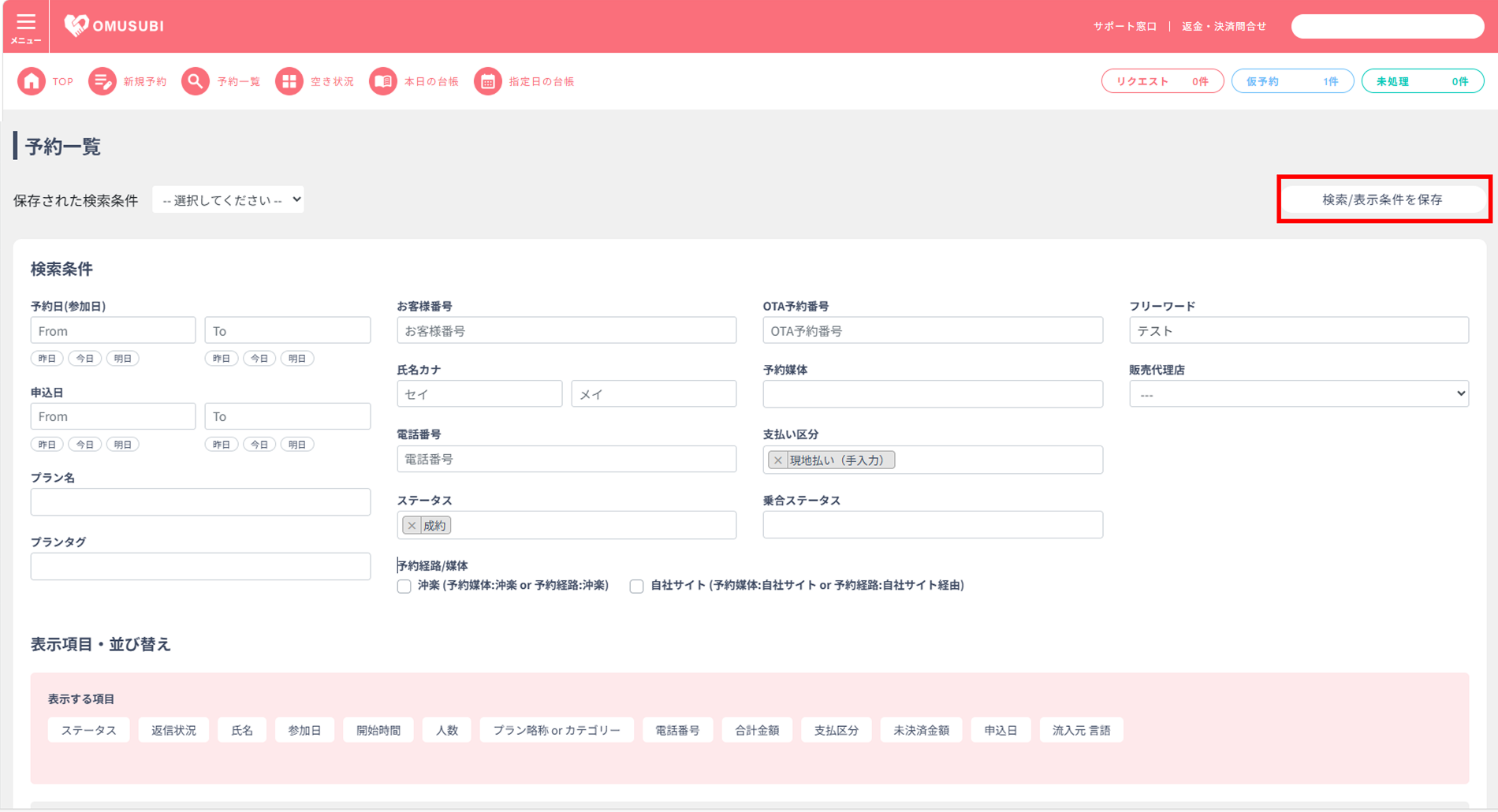Focus the 申込日 To date field
Image resolution: width=1498 pixels, height=812 pixels.
tap(287, 416)
